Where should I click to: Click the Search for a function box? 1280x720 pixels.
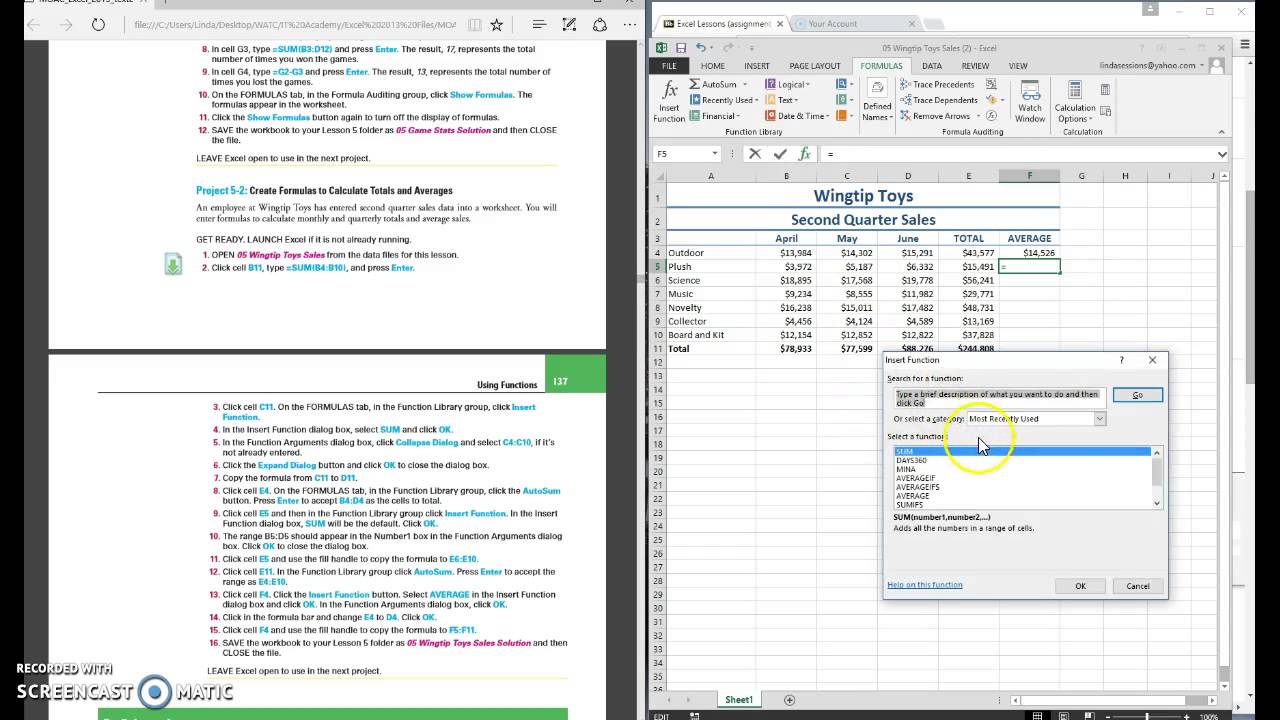pyautogui.click(x=1000, y=398)
